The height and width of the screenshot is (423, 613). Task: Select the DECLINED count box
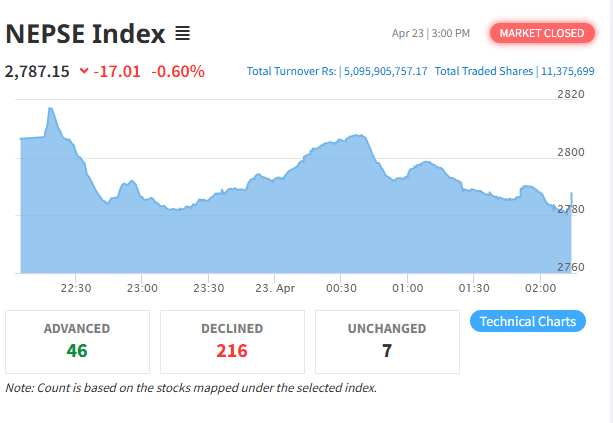pos(232,342)
